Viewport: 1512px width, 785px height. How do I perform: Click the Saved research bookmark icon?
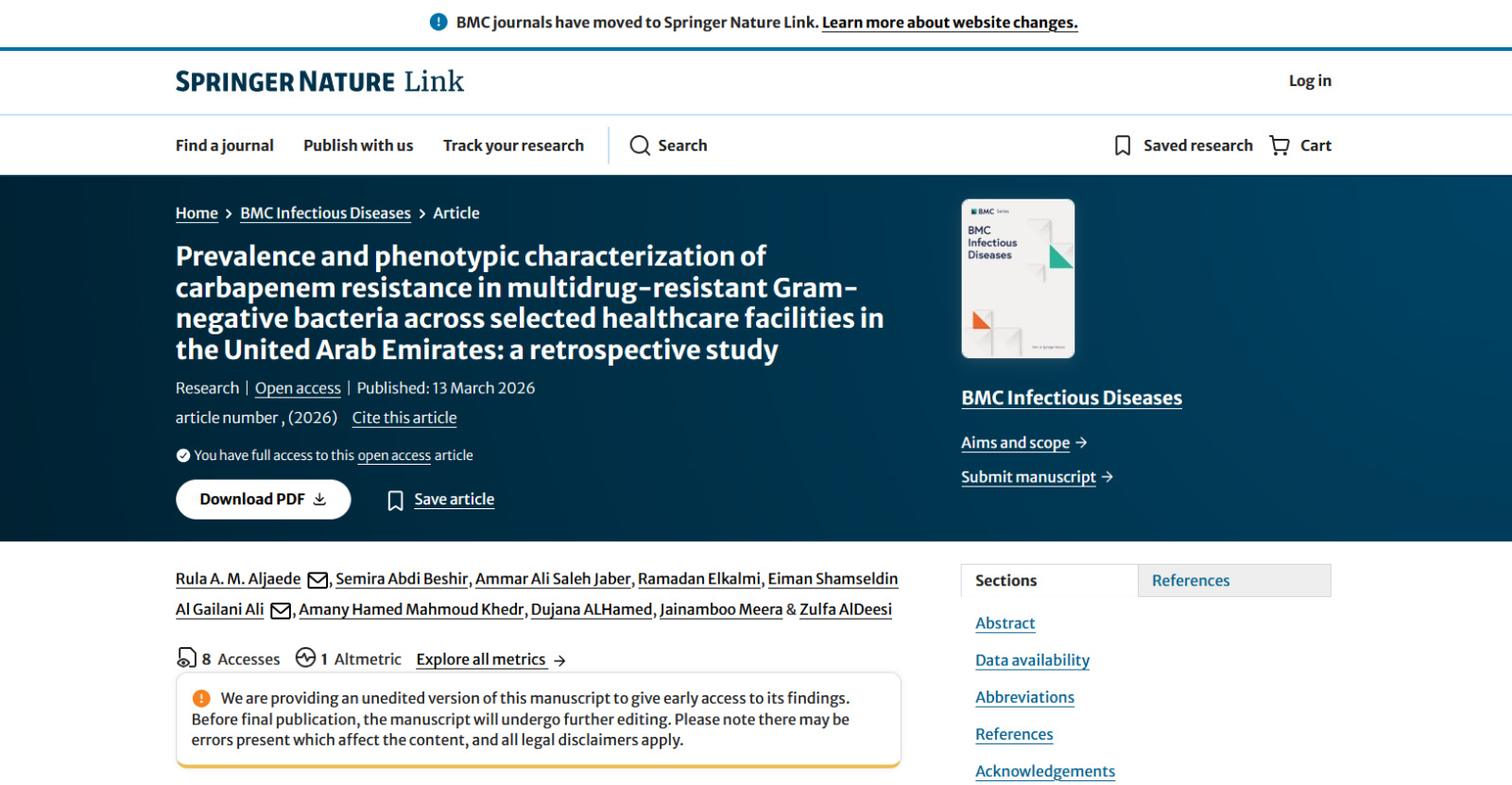(x=1123, y=145)
